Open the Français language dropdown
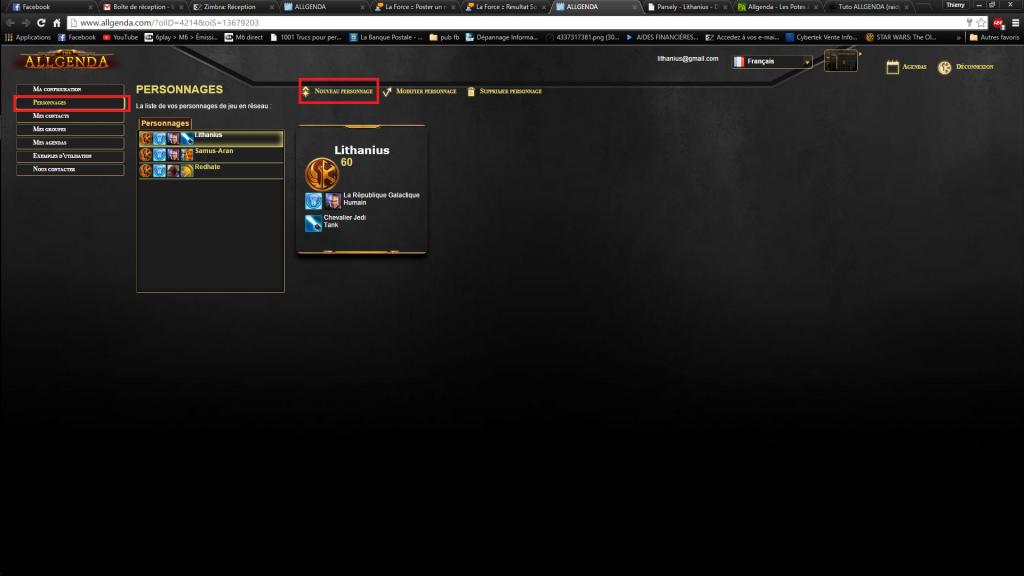This screenshot has height=576, width=1024. point(772,62)
